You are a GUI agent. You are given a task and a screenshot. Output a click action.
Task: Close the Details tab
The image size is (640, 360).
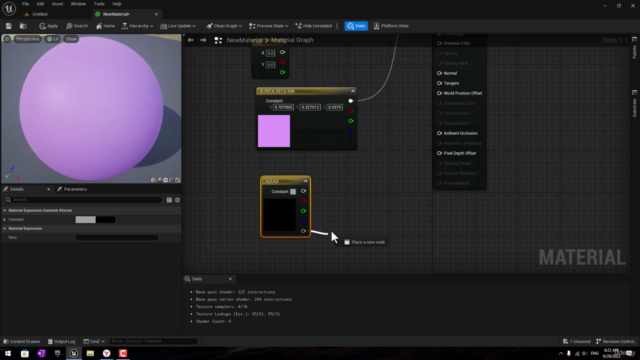point(49,189)
